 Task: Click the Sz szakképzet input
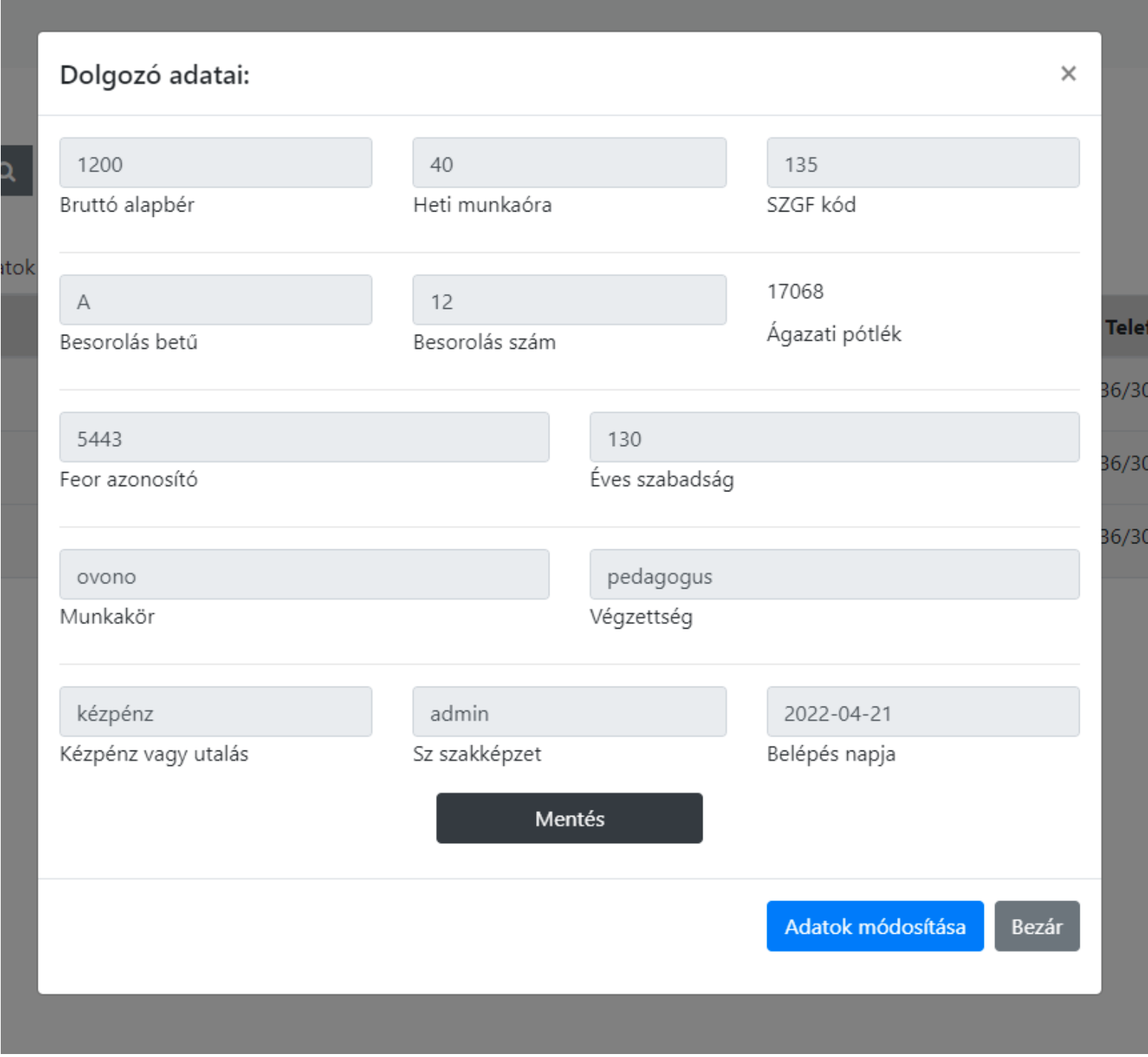(569, 713)
